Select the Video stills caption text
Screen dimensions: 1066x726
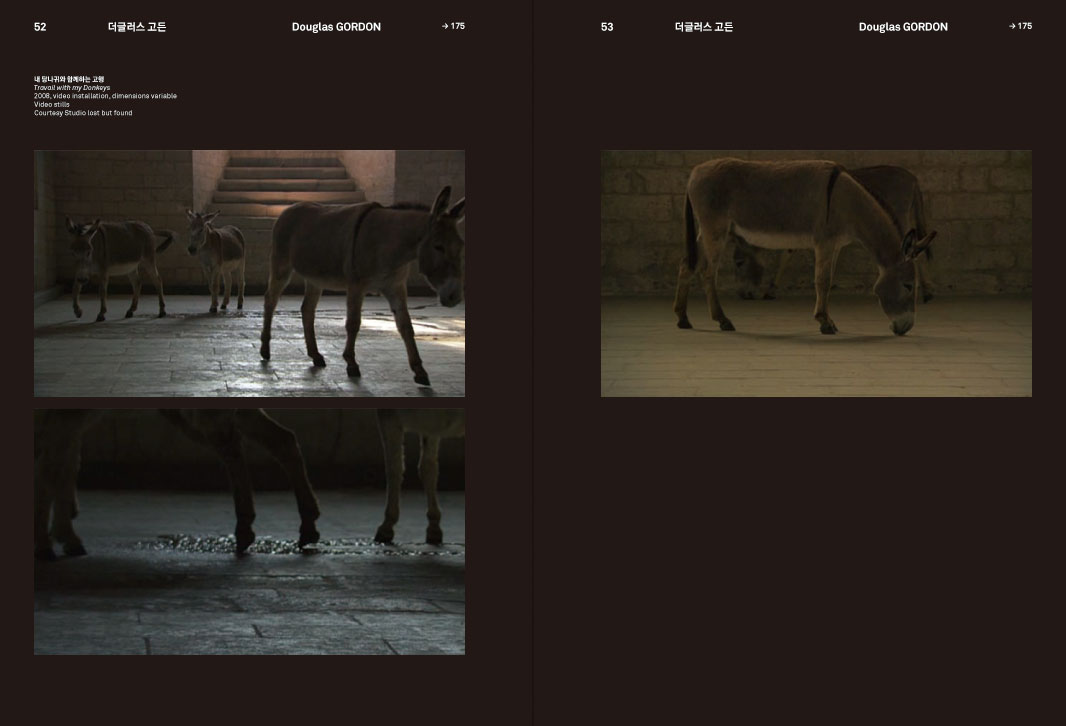click(x=52, y=104)
